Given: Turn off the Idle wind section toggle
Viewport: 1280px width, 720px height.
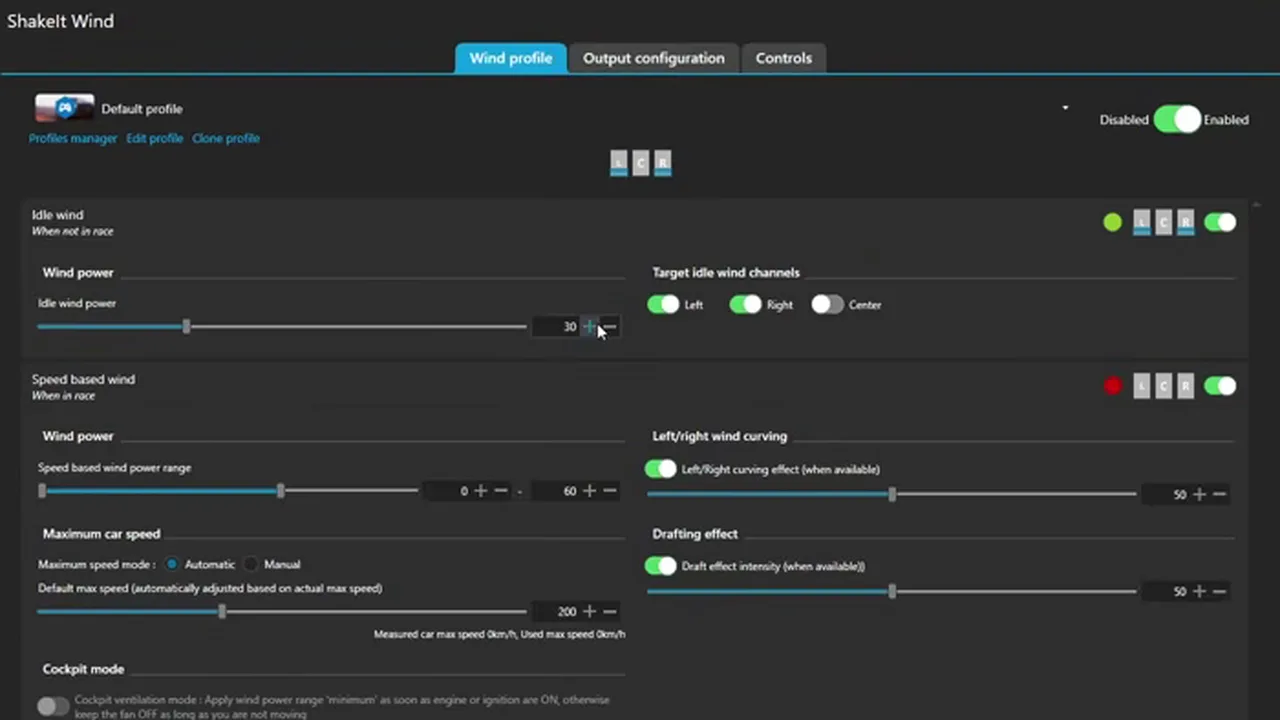Looking at the screenshot, I should point(1220,223).
